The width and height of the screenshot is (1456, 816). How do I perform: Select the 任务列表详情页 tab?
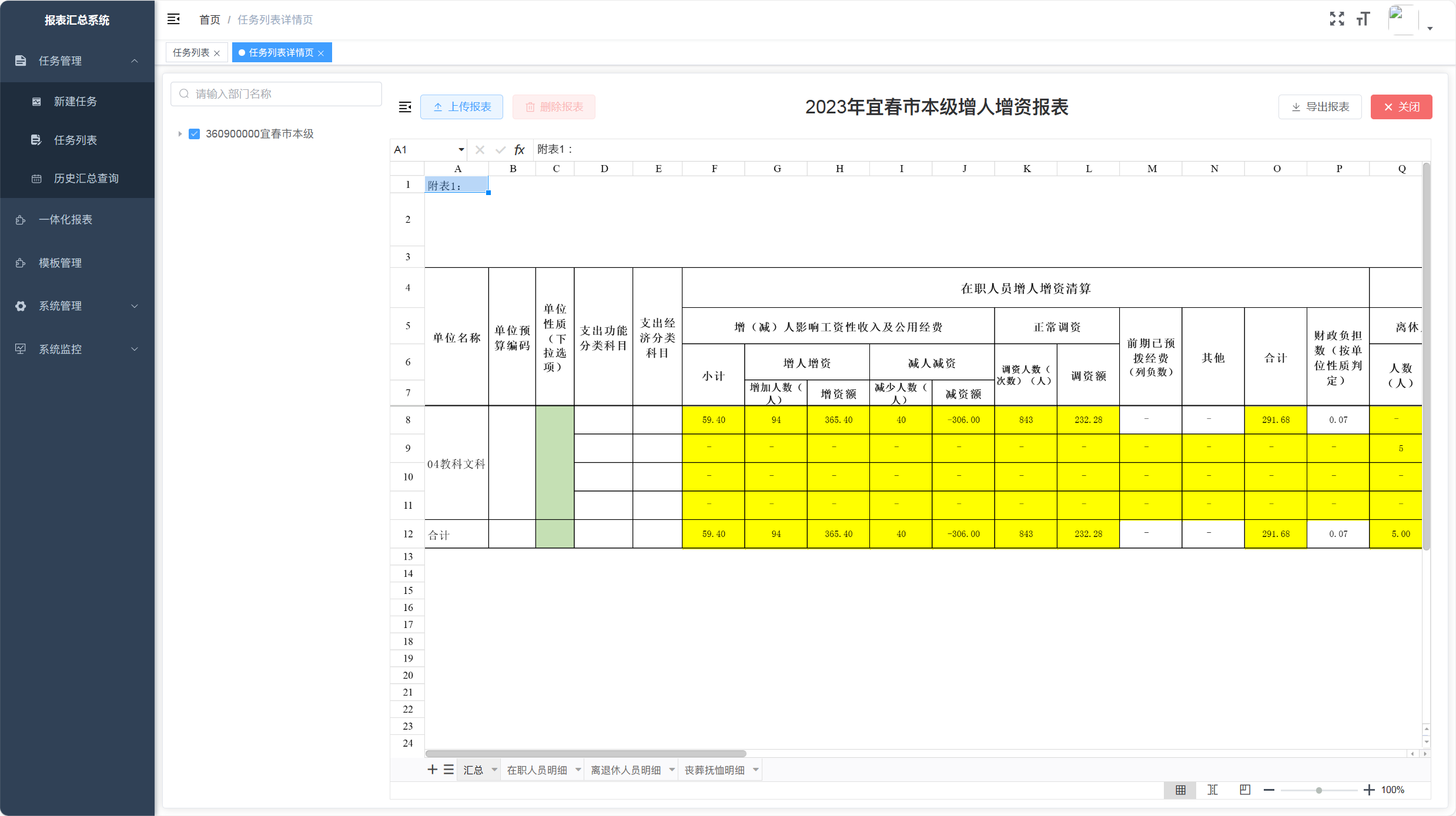281,52
